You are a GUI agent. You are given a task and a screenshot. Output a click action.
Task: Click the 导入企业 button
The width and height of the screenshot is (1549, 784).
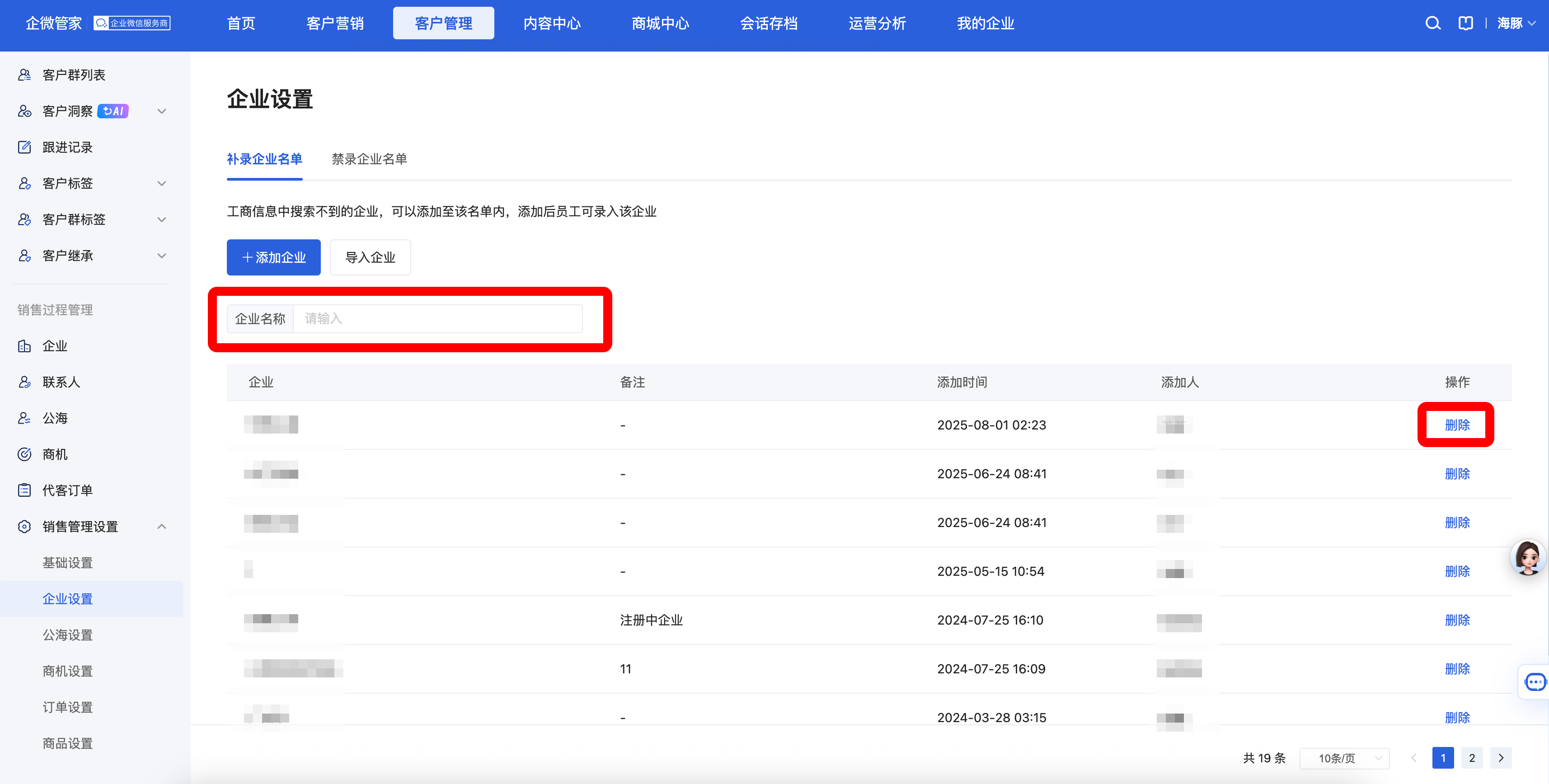pos(371,257)
